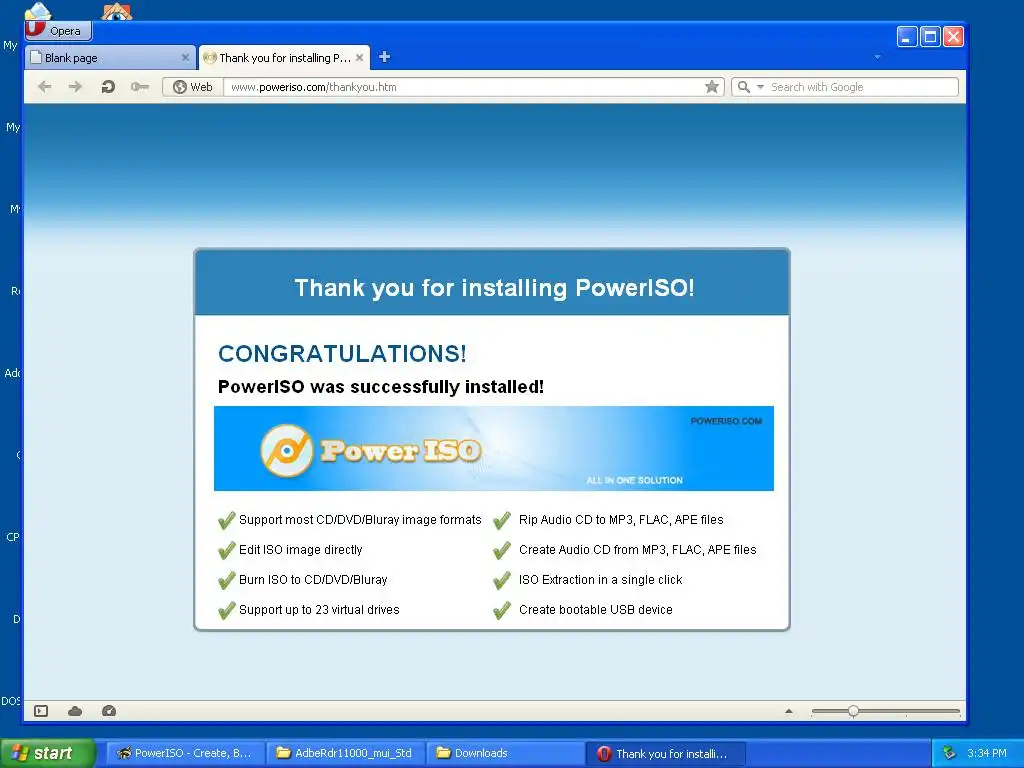This screenshot has width=1024, height=768.
Task: Minimize the Opera window
Action: coord(907,37)
